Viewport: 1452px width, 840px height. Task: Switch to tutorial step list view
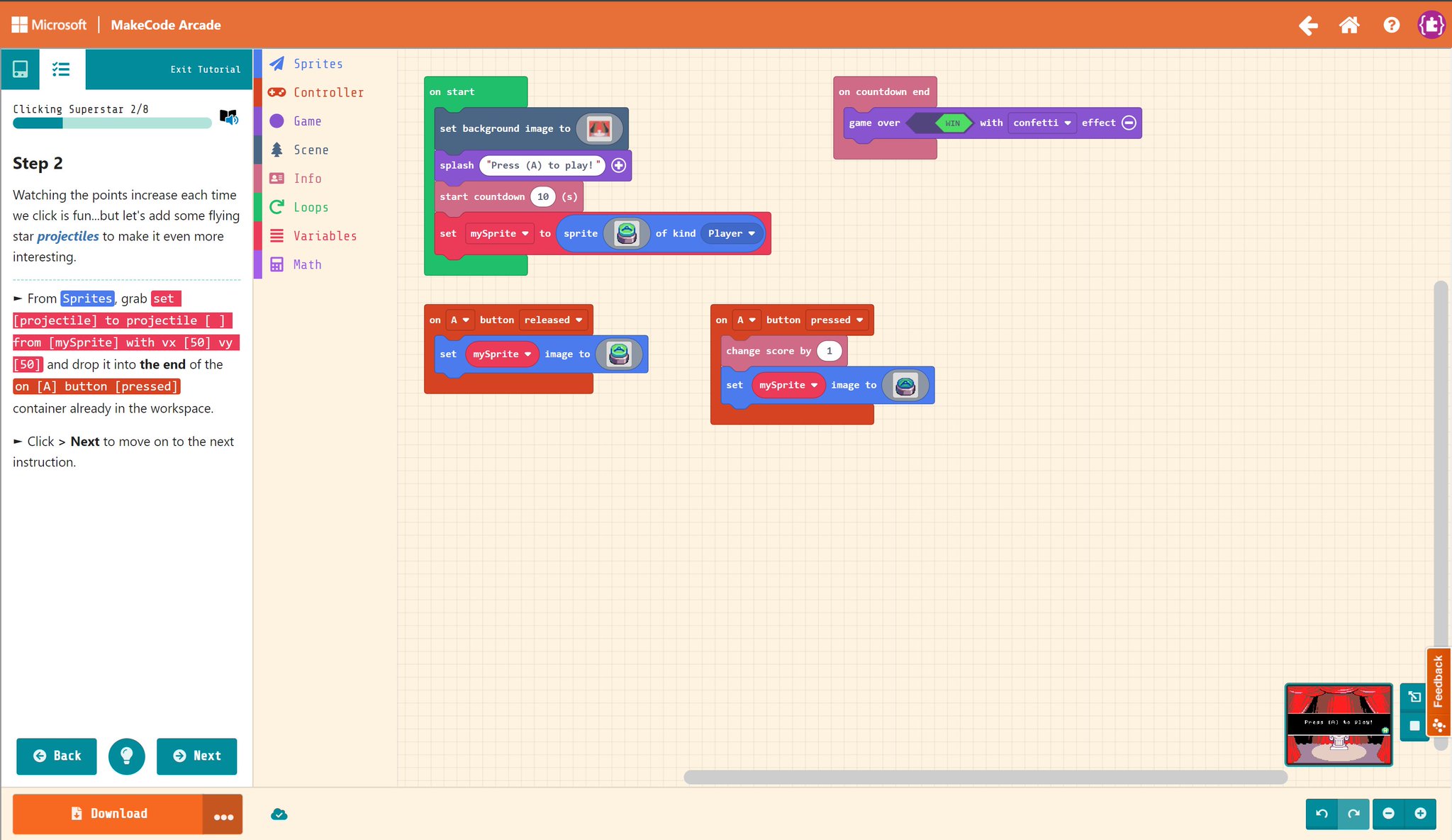(x=61, y=69)
